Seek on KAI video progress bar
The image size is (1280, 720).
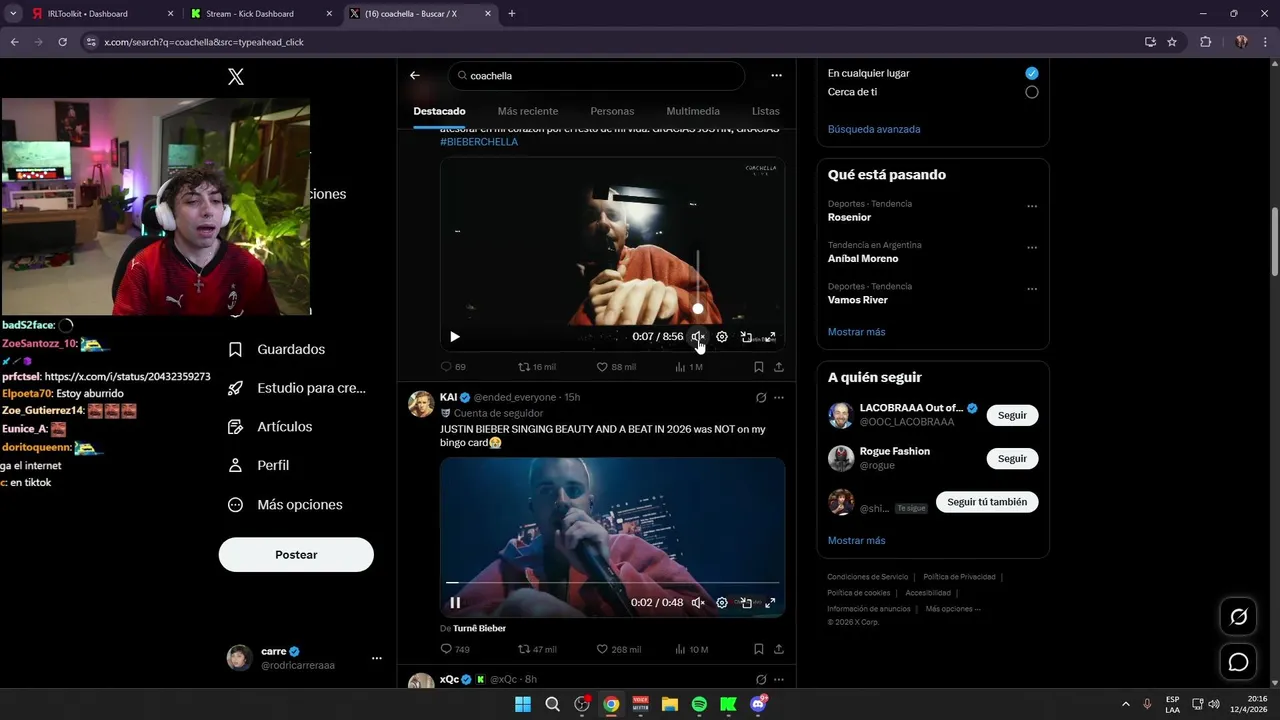(612, 582)
